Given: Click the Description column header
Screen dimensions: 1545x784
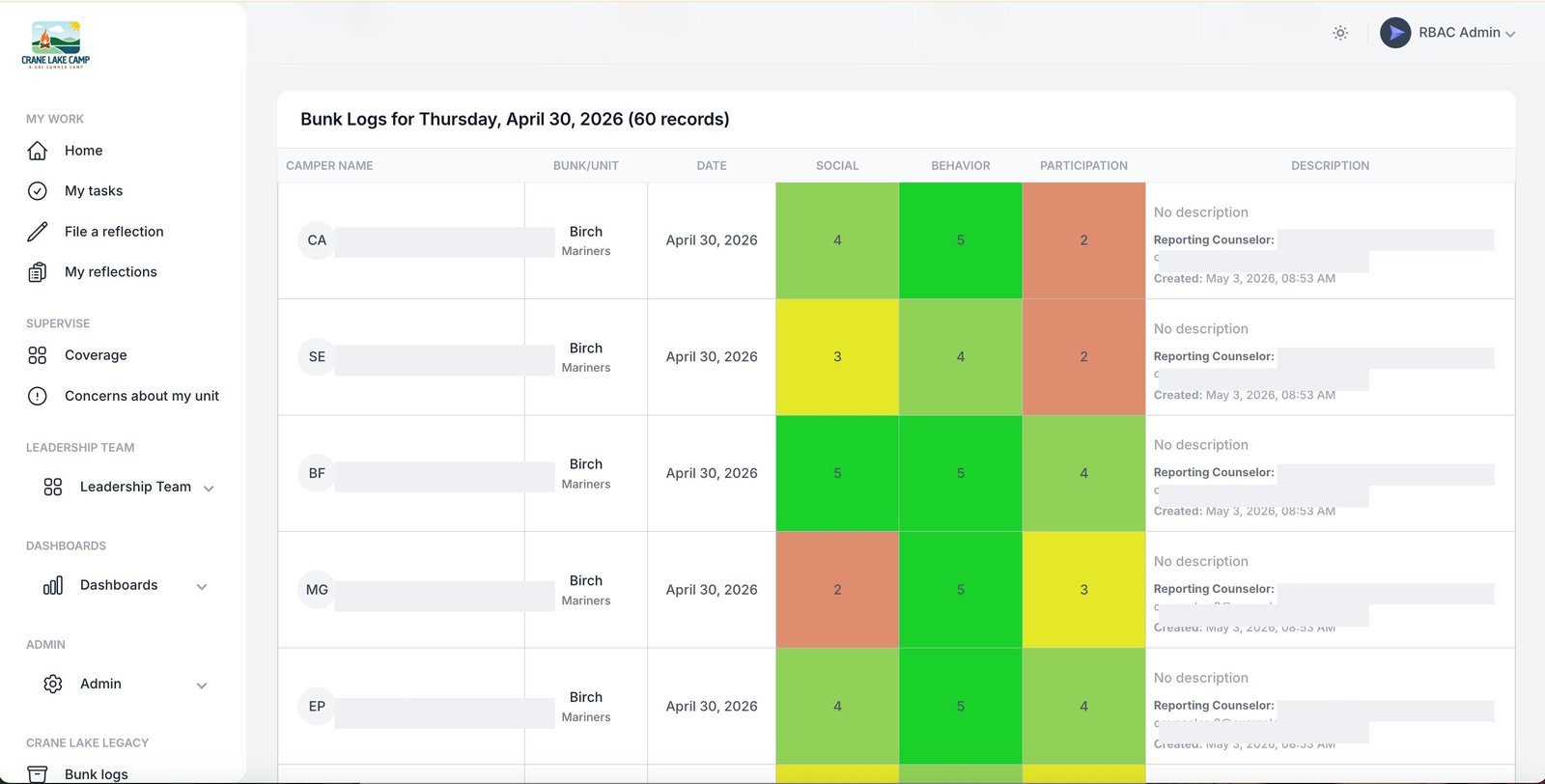Looking at the screenshot, I should tap(1331, 166).
